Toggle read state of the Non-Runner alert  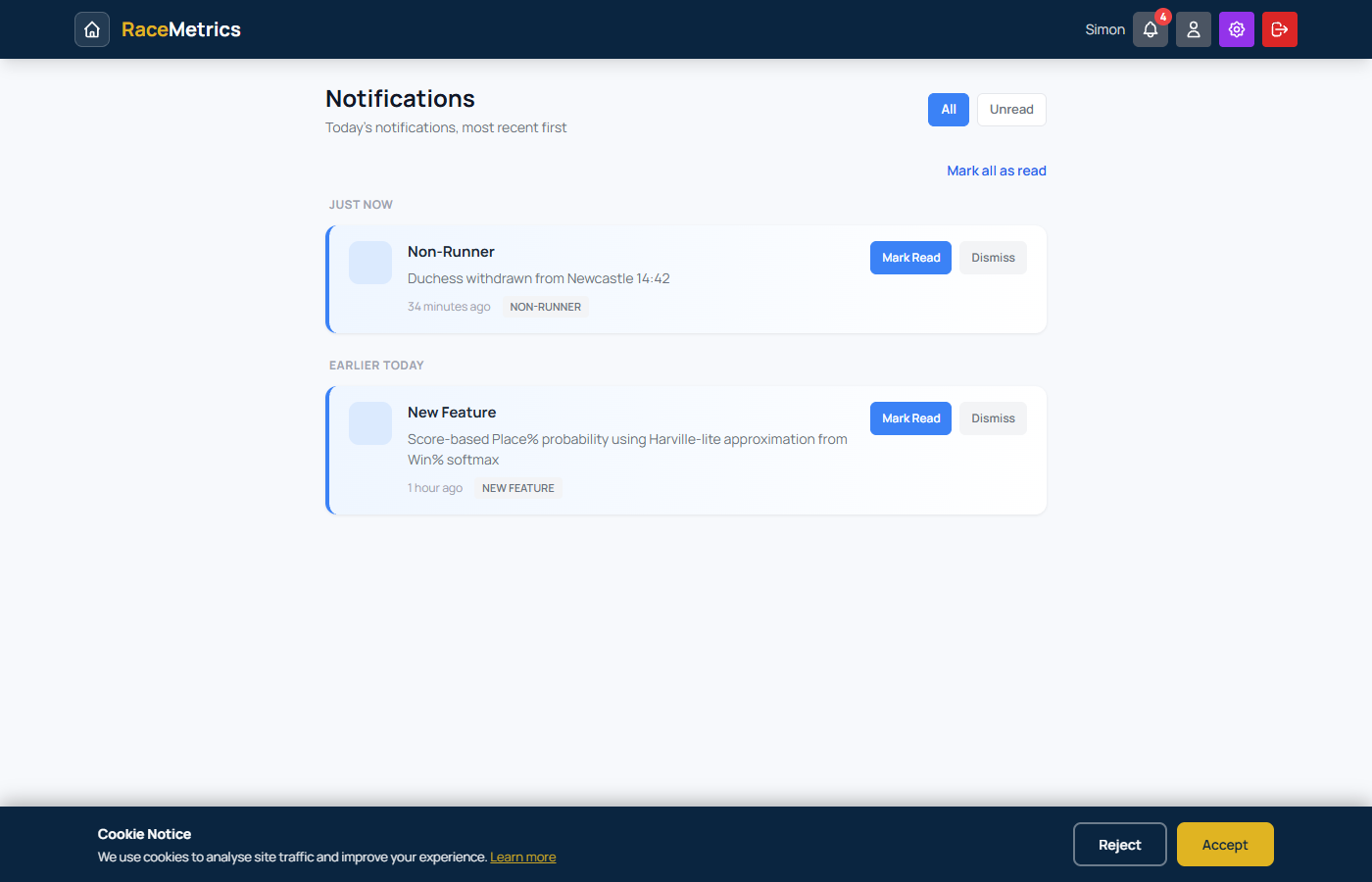pos(909,257)
